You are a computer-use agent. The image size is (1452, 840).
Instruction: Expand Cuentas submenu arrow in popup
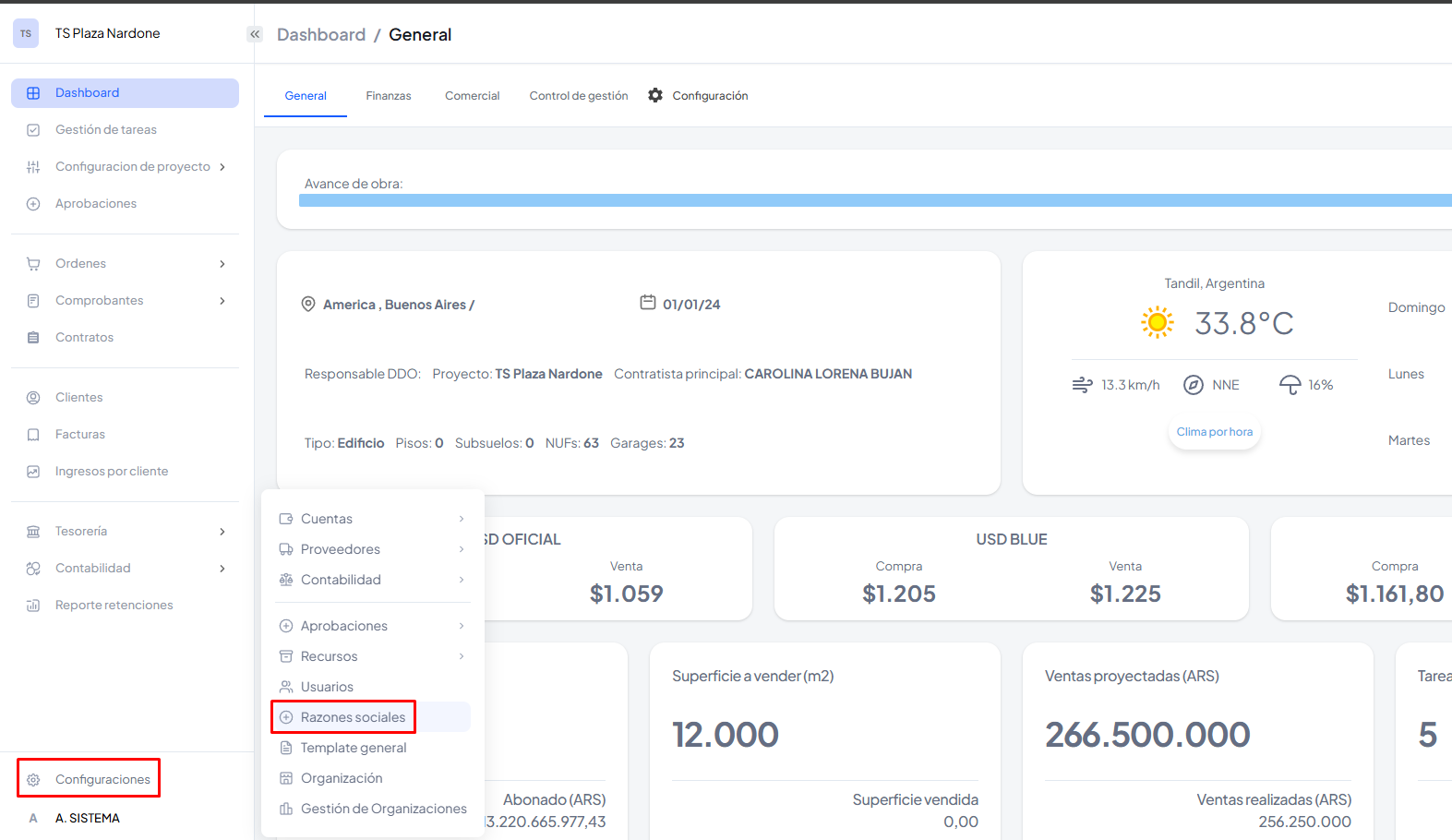462,519
